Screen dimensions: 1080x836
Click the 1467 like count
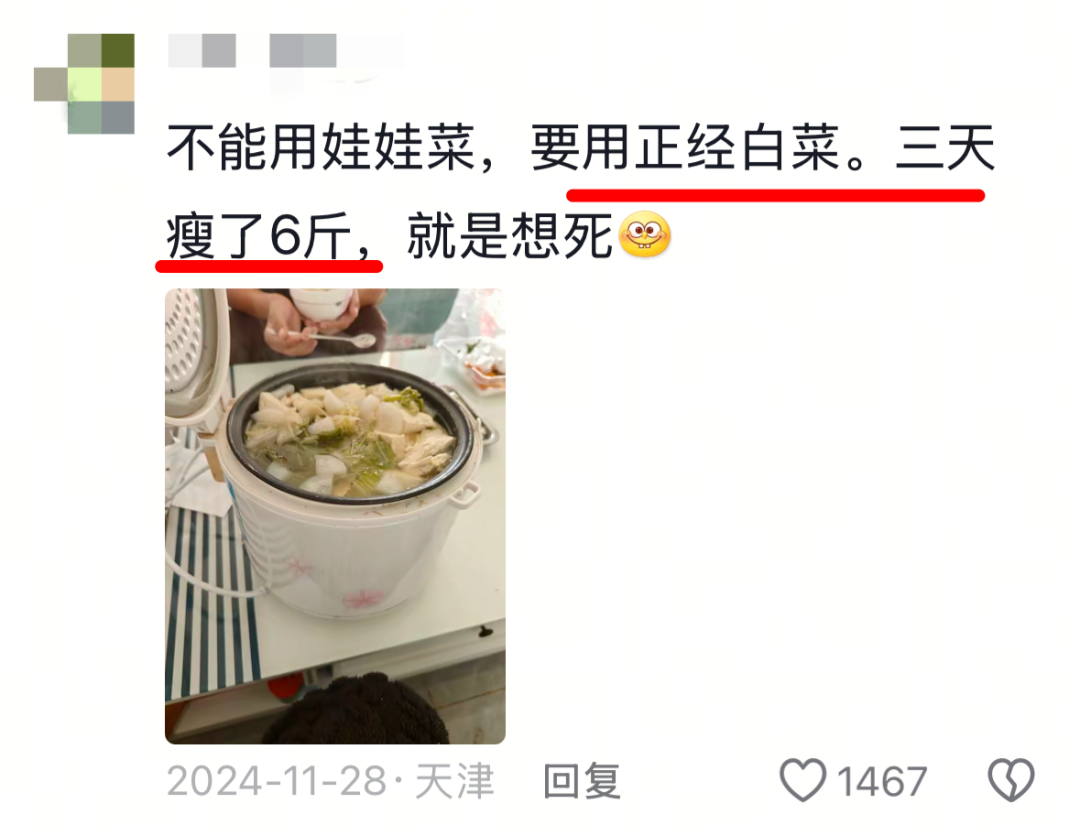[x=882, y=782]
